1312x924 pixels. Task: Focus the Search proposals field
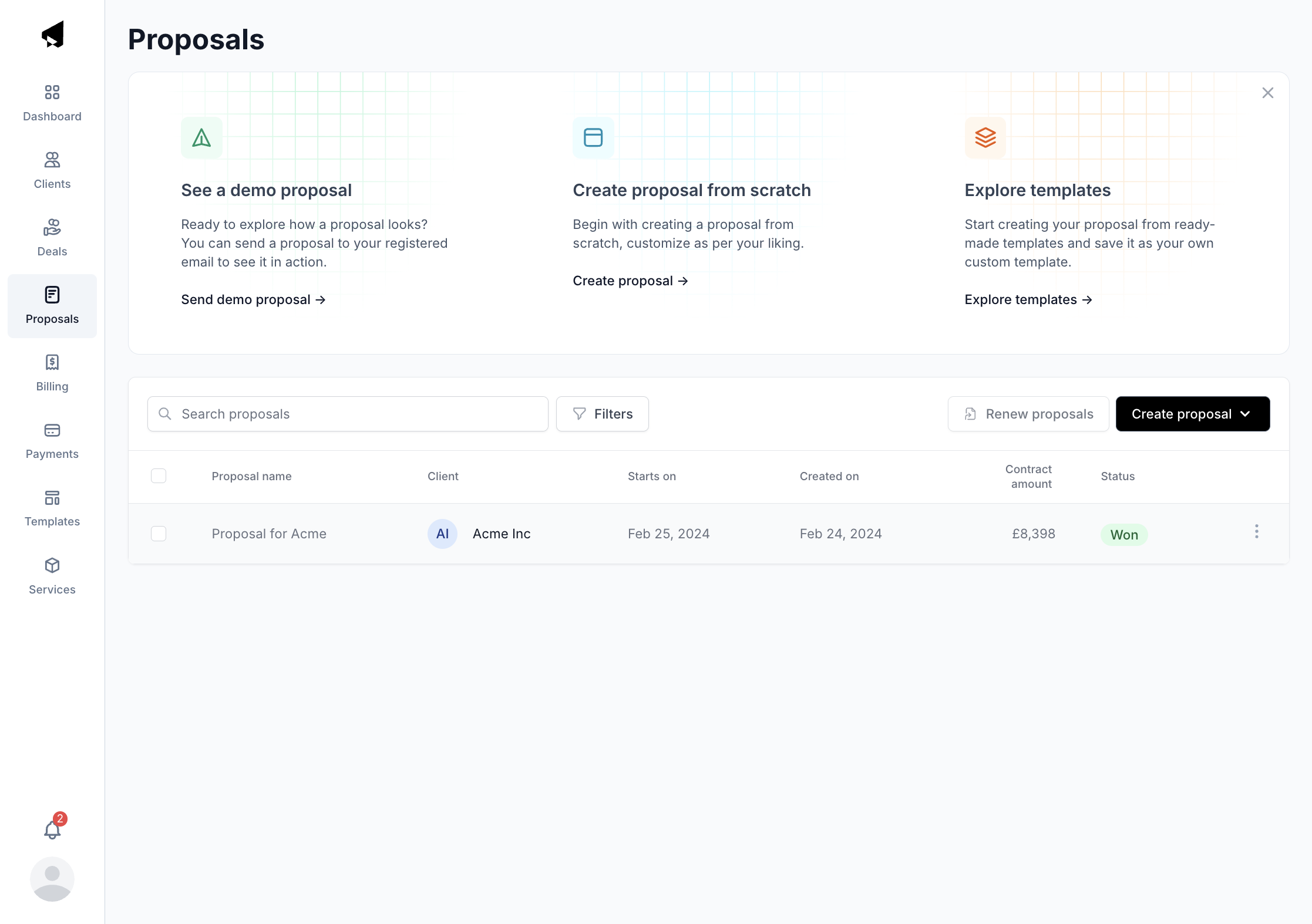(348, 414)
